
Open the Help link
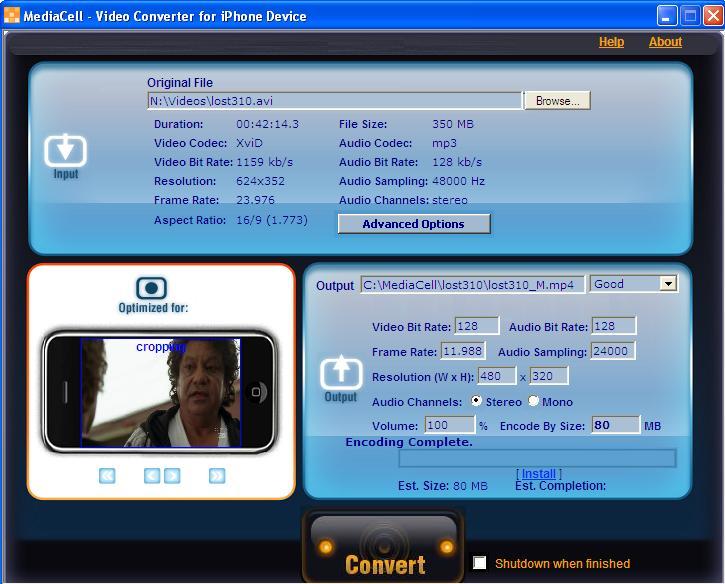pos(611,42)
